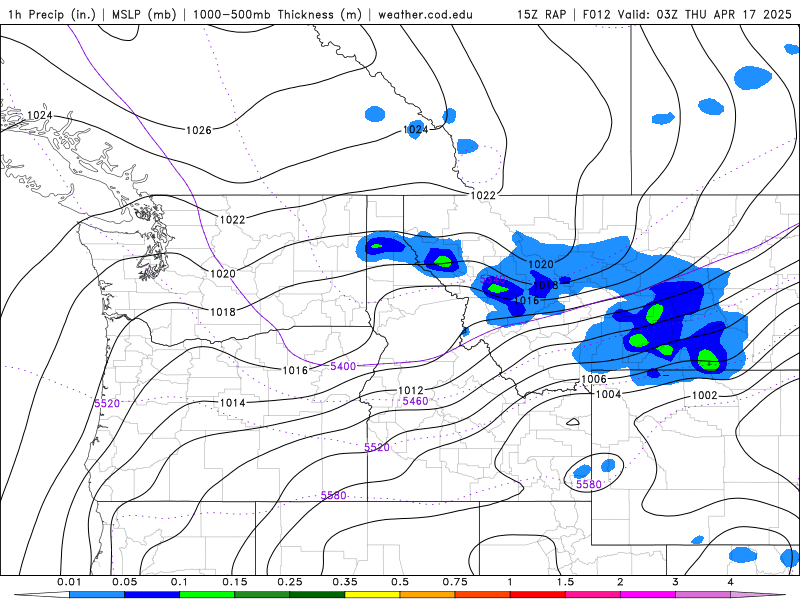Image resolution: width=800 pixels, height=600 pixels.
Task: Click the '4' legend value
Action: (x=731, y=582)
